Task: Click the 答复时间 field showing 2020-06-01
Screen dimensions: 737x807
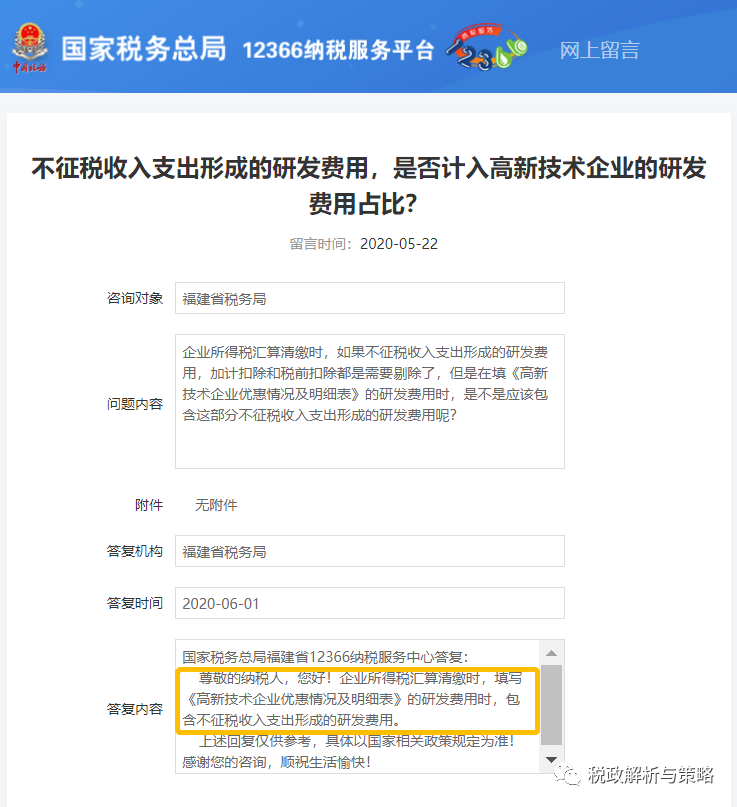Action: (369, 603)
